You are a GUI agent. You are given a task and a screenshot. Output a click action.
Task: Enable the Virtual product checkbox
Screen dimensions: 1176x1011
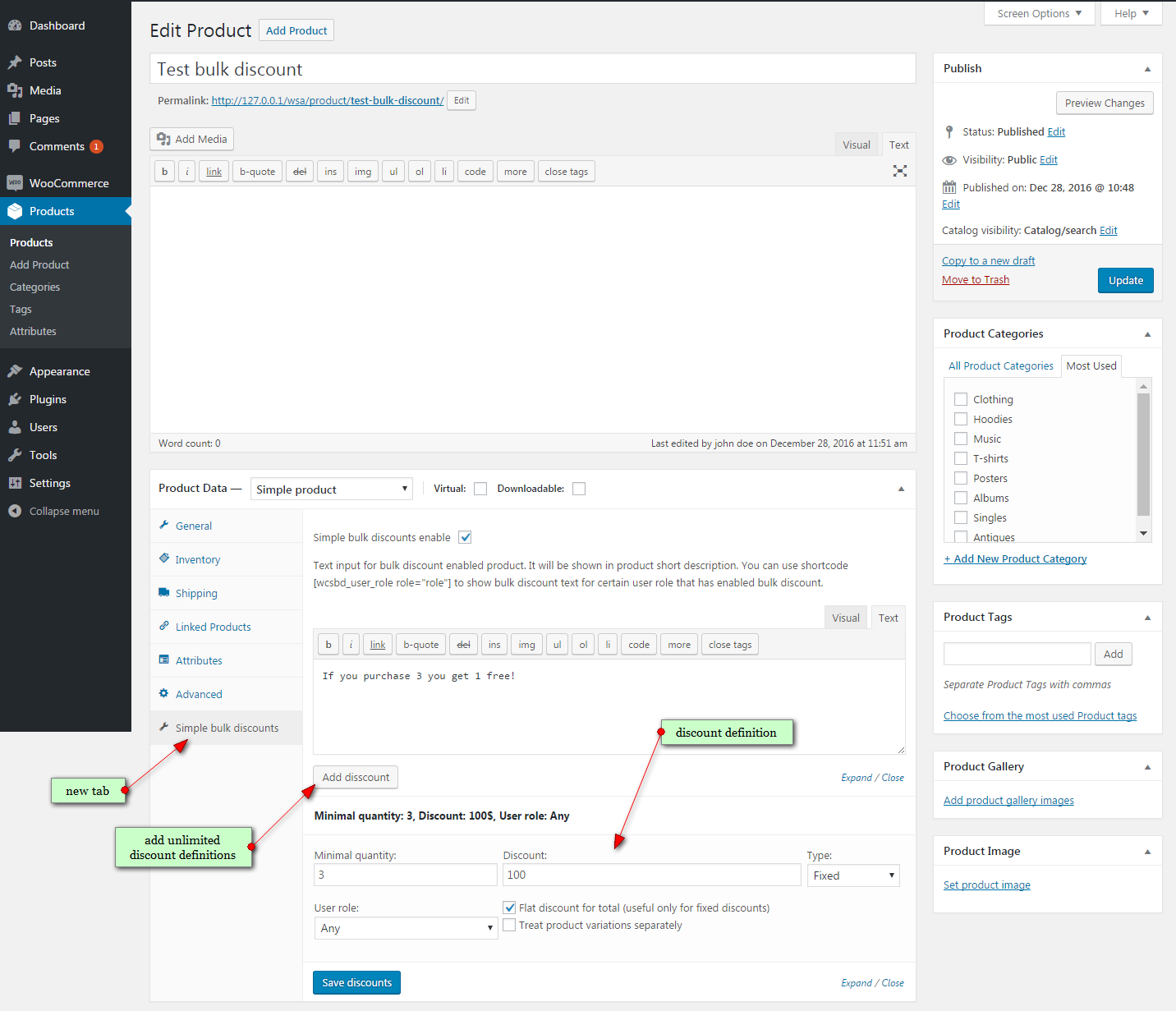pos(480,489)
